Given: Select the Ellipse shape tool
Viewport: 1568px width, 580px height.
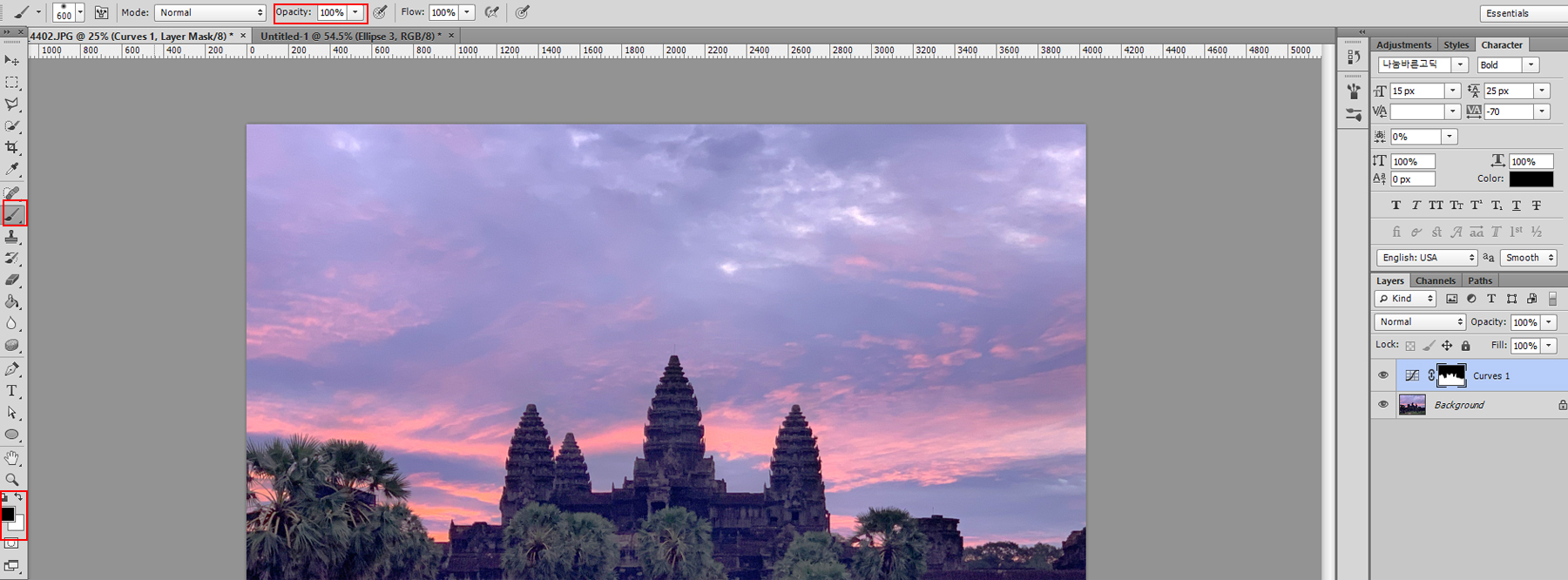Looking at the screenshot, I should coord(12,435).
